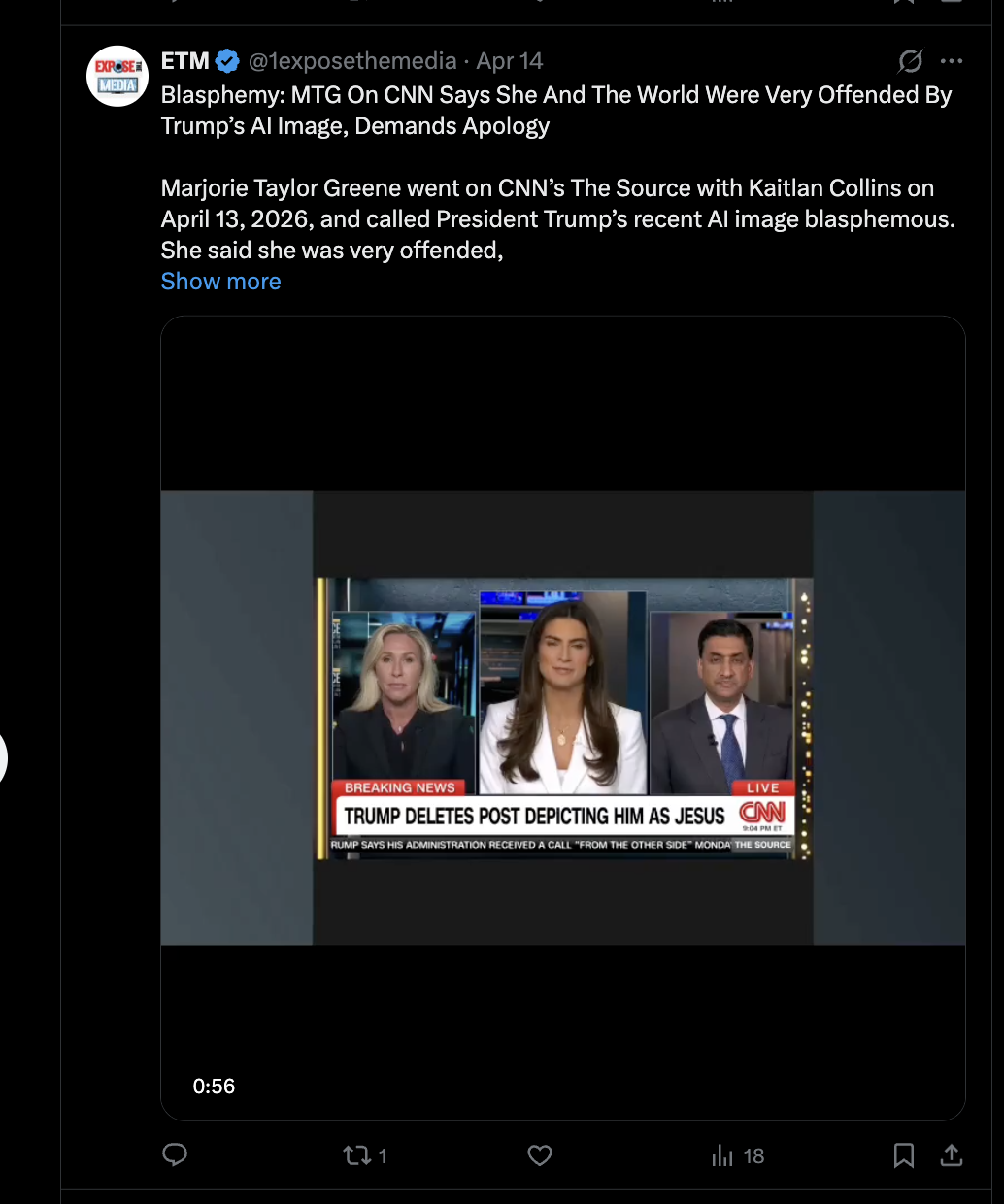
Task: Open the @1exposethemedia handle link
Action: (x=352, y=61)
